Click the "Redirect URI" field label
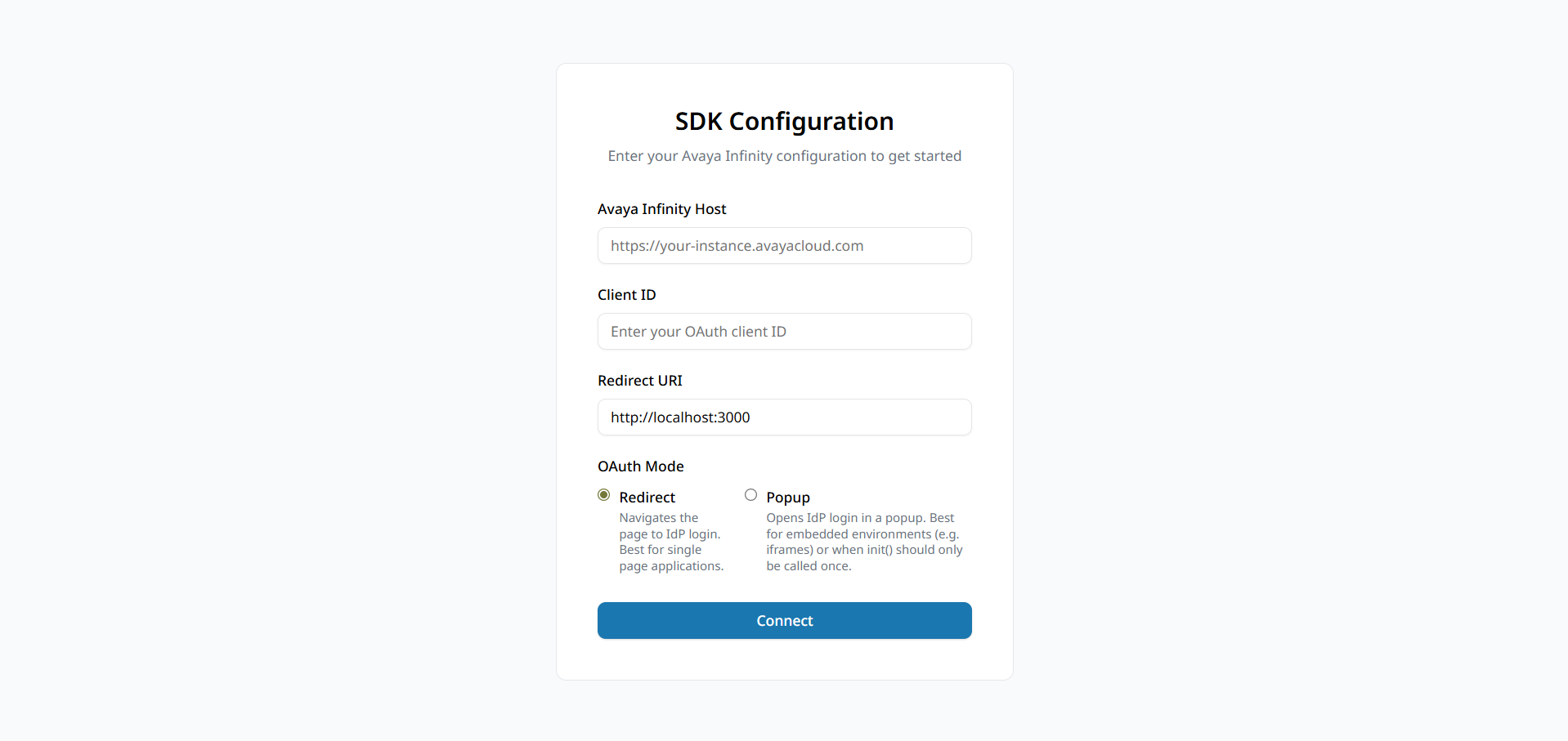This screenshot has height=741, width=1568. (x=639, y=381)
